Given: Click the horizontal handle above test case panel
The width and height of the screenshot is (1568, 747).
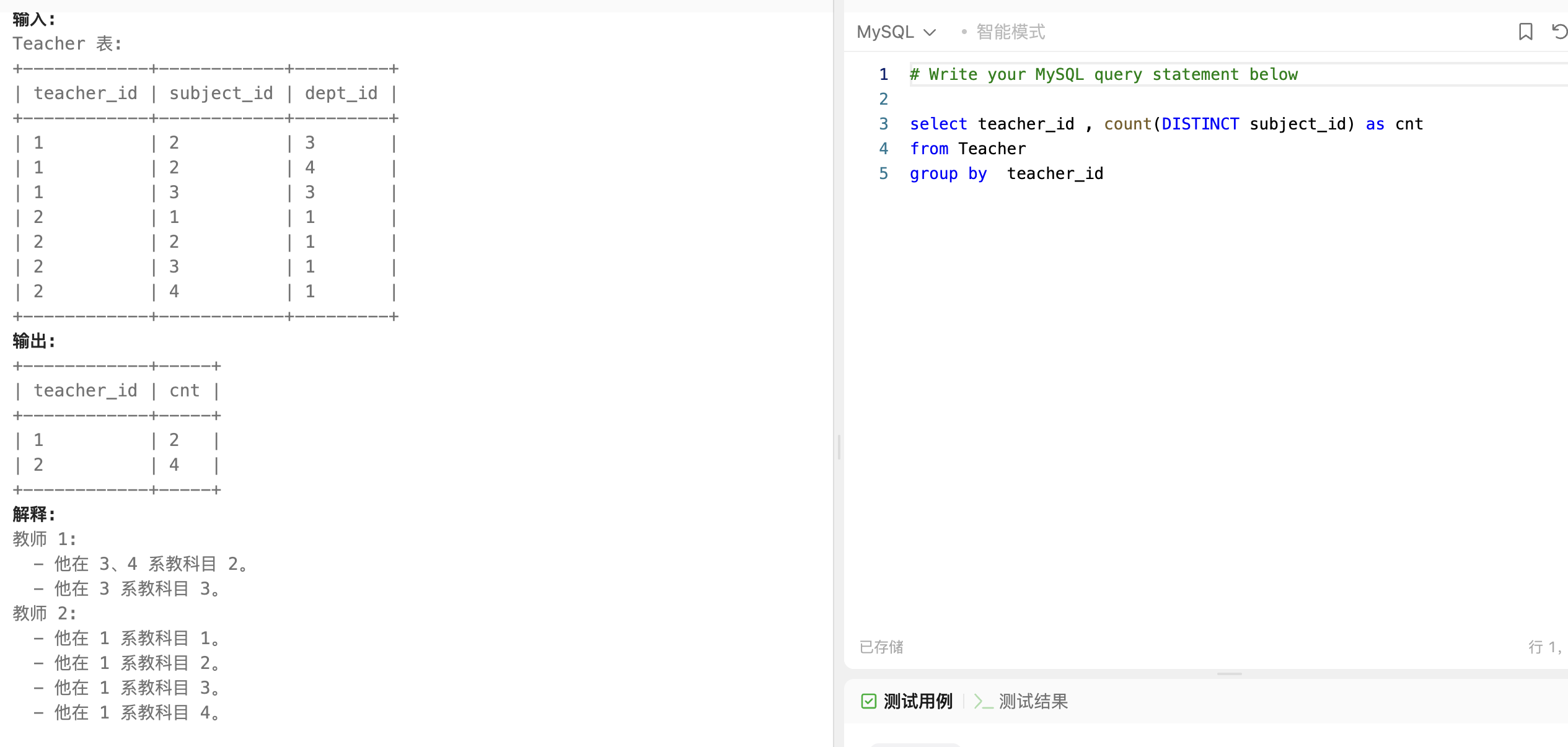Looking at the screenshot, I should (x=1229, y=674).
